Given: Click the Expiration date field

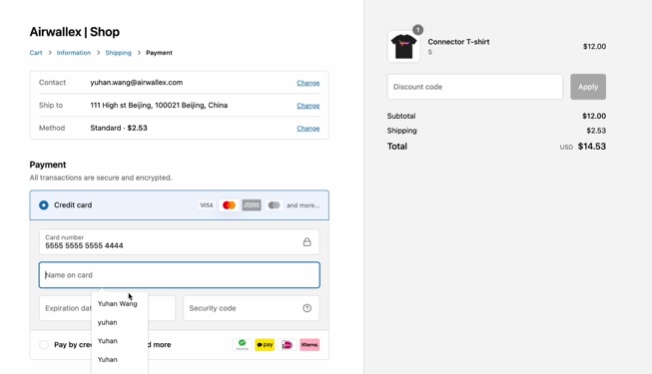Looking at the screenshot, I should (107, 308).
